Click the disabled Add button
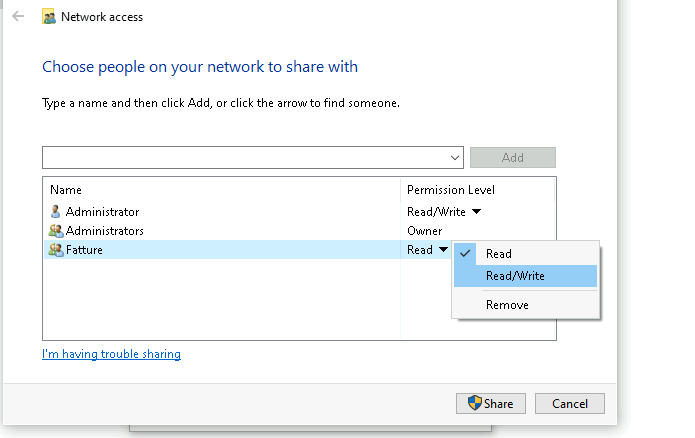The height and width of the screenshot is (438, 695). coord(513,157)
